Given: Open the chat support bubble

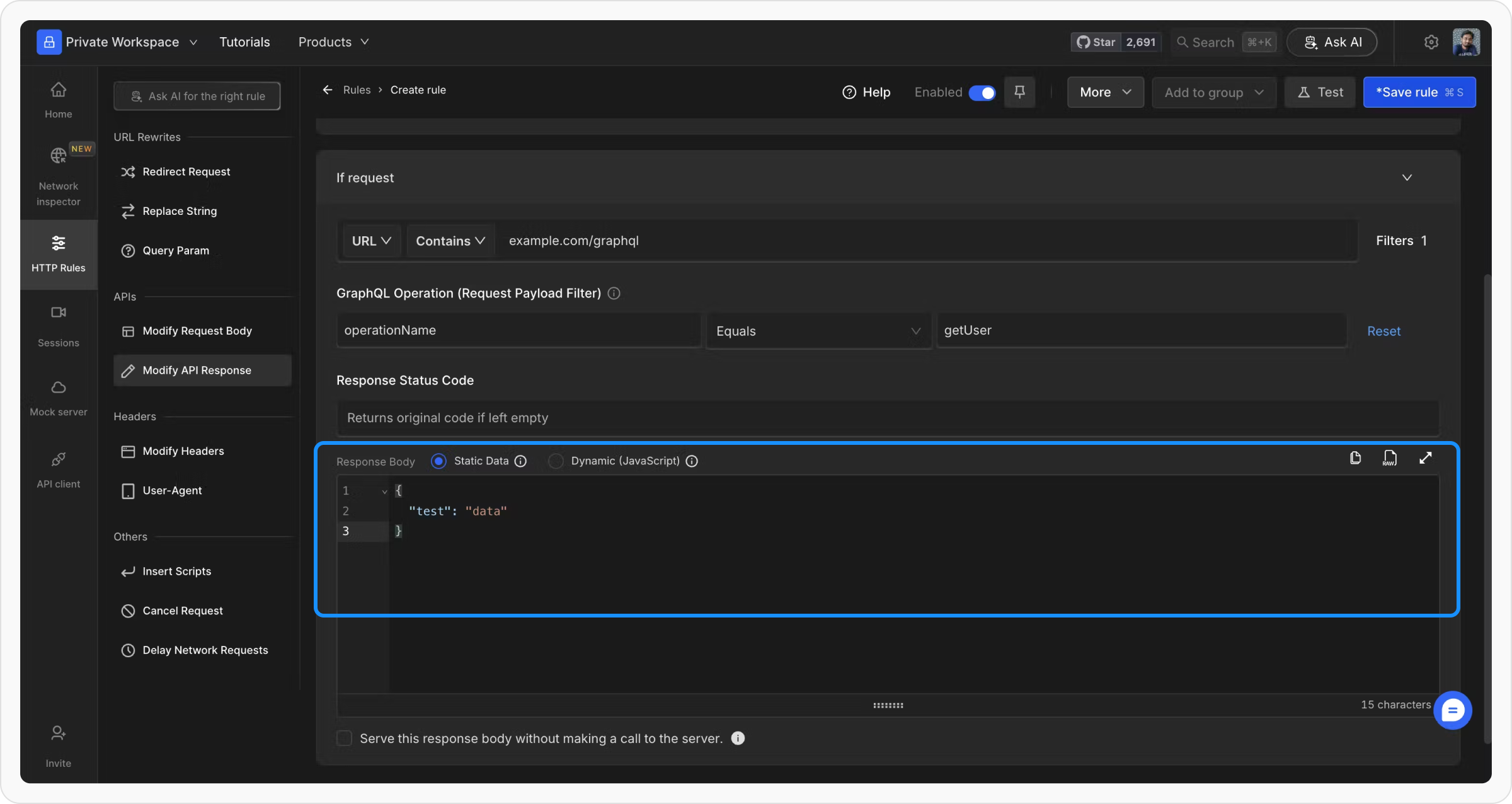Looking at the screenshot, I should click(1452, 710).
